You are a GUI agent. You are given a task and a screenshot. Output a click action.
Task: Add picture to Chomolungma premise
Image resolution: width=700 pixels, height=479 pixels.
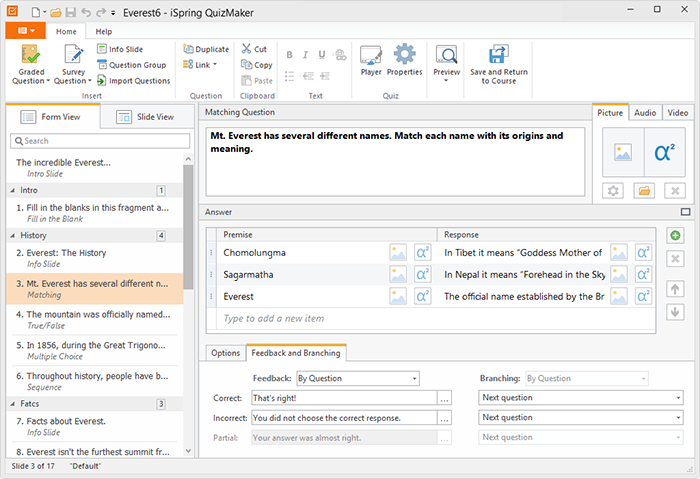click(398, 253)
